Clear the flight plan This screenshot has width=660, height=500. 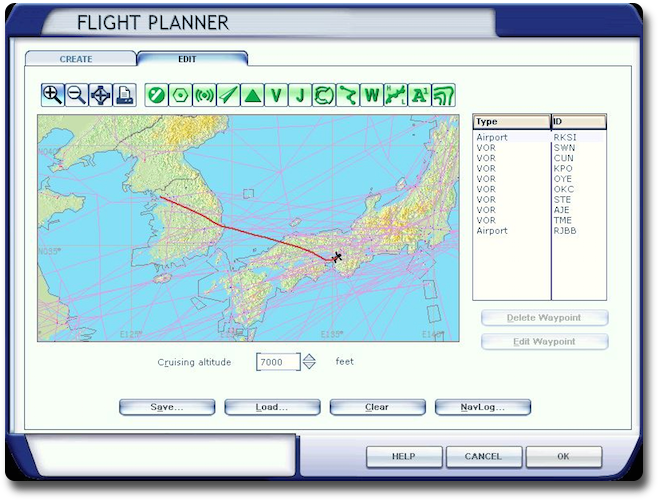pos(378,407)
